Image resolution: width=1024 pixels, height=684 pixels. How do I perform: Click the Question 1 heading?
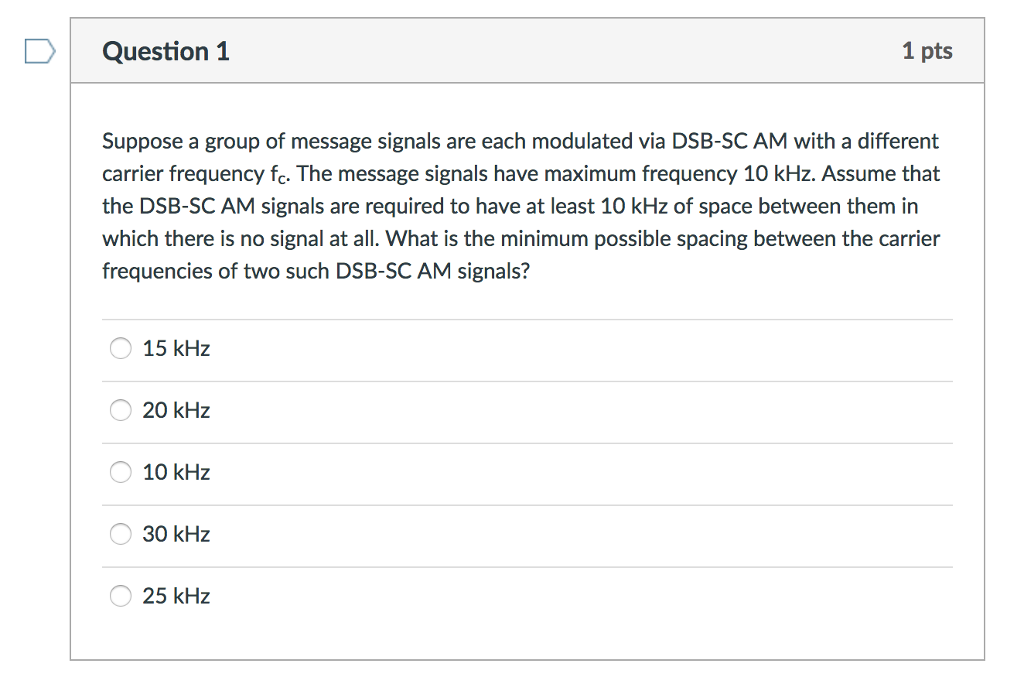[x=165, y=50]
